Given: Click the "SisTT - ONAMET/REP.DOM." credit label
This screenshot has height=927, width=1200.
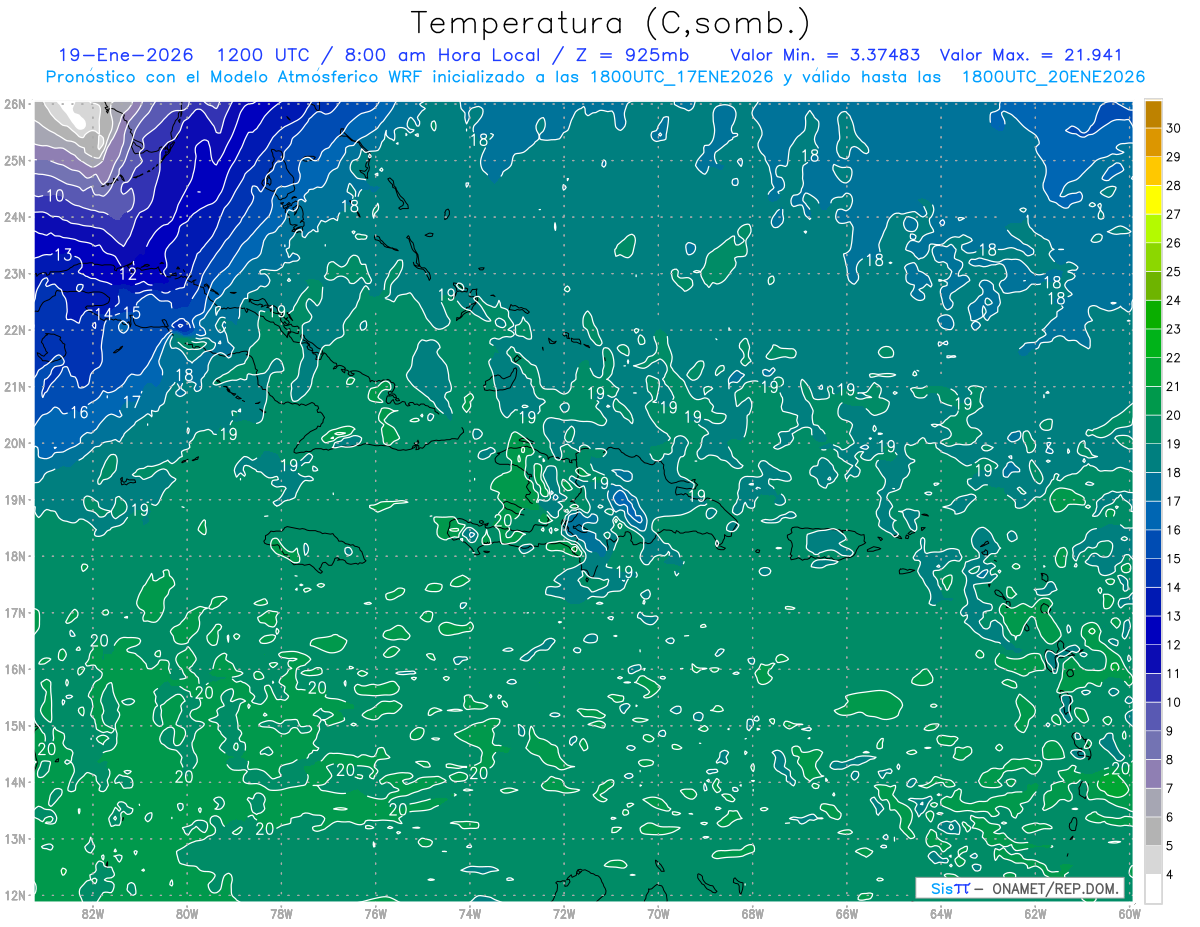Looking at the screenshot, I should tap(1020, 888).
